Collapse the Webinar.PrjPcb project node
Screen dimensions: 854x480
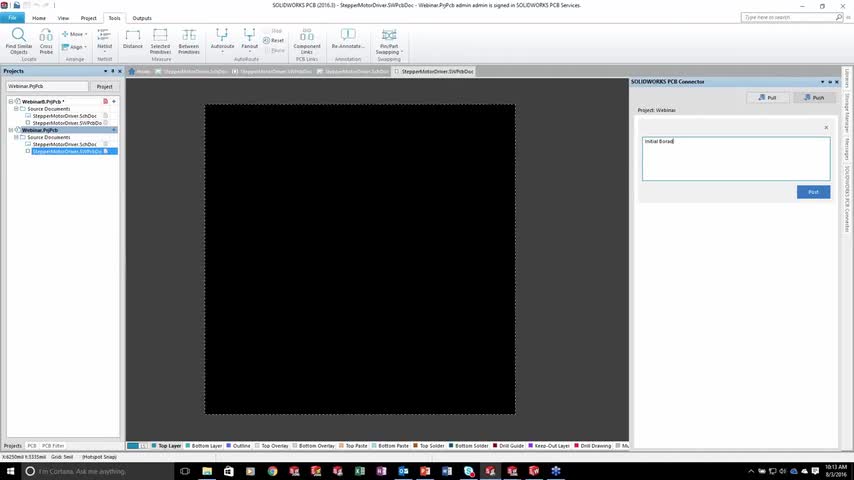[10, 130]
